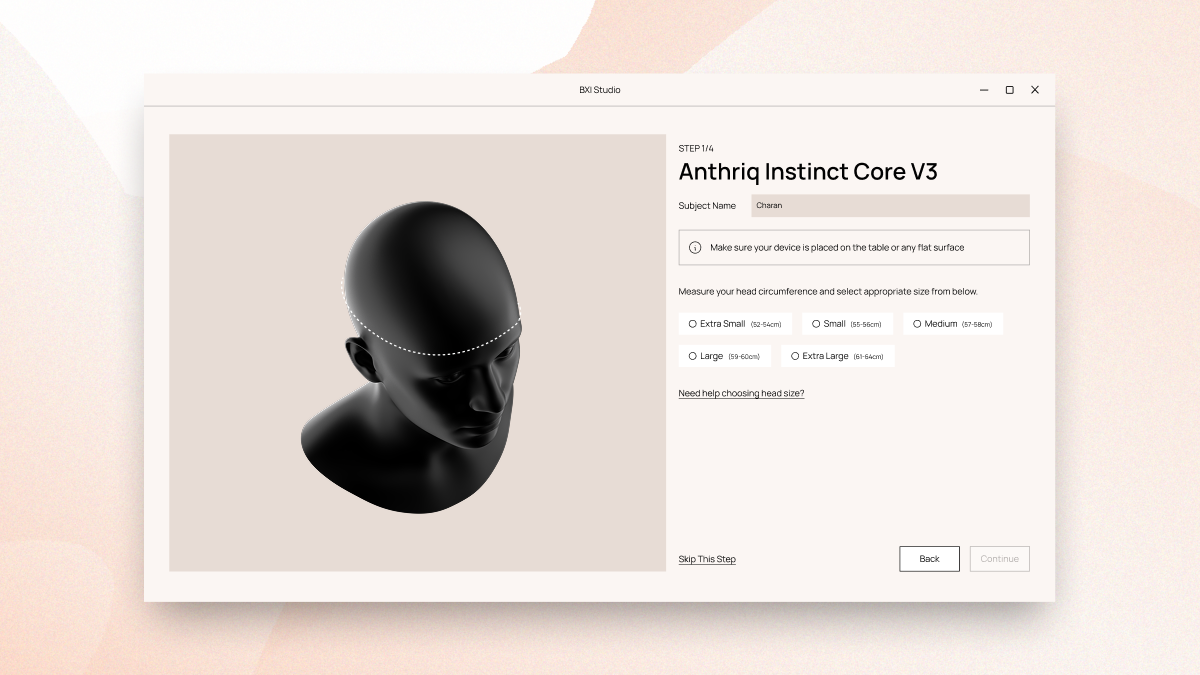Image resolution: width=1200 pixels, height=675 pixels.
Task: Click the info icon in the notice banner
Action: (695, 248)
